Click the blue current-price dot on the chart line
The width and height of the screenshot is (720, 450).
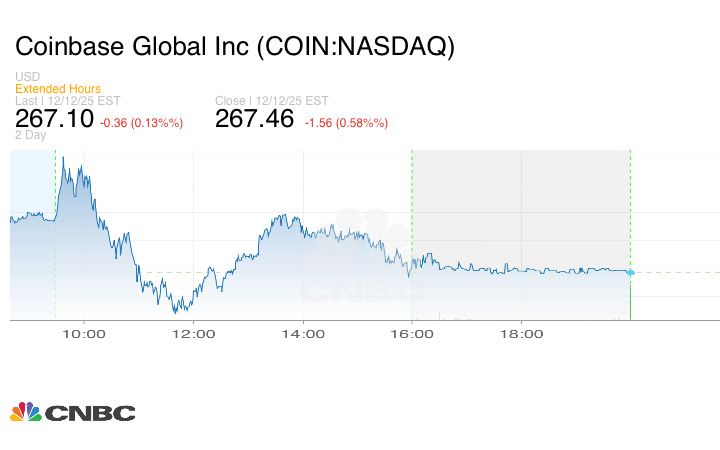(x=630, y=272)
